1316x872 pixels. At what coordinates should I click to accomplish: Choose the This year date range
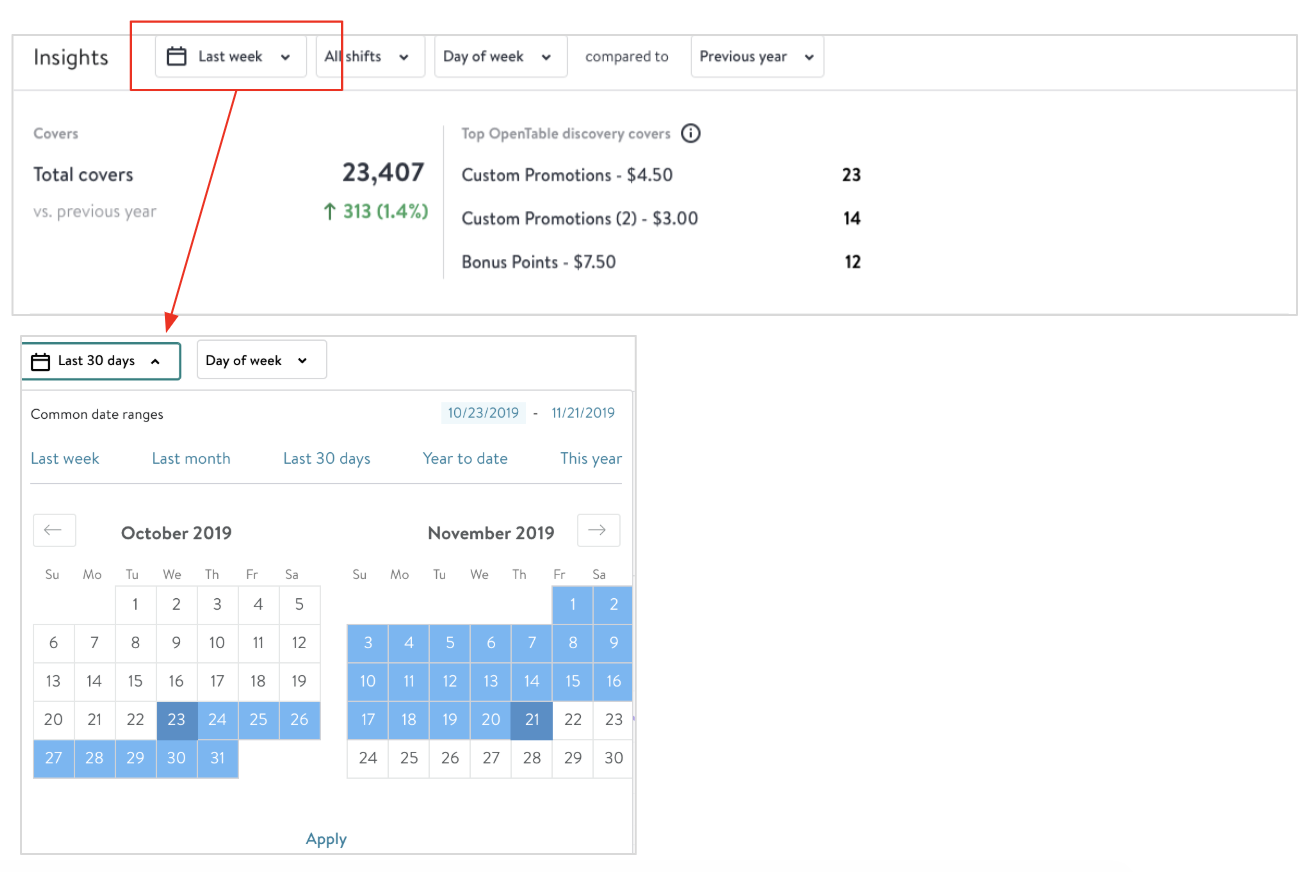point(591,458)
